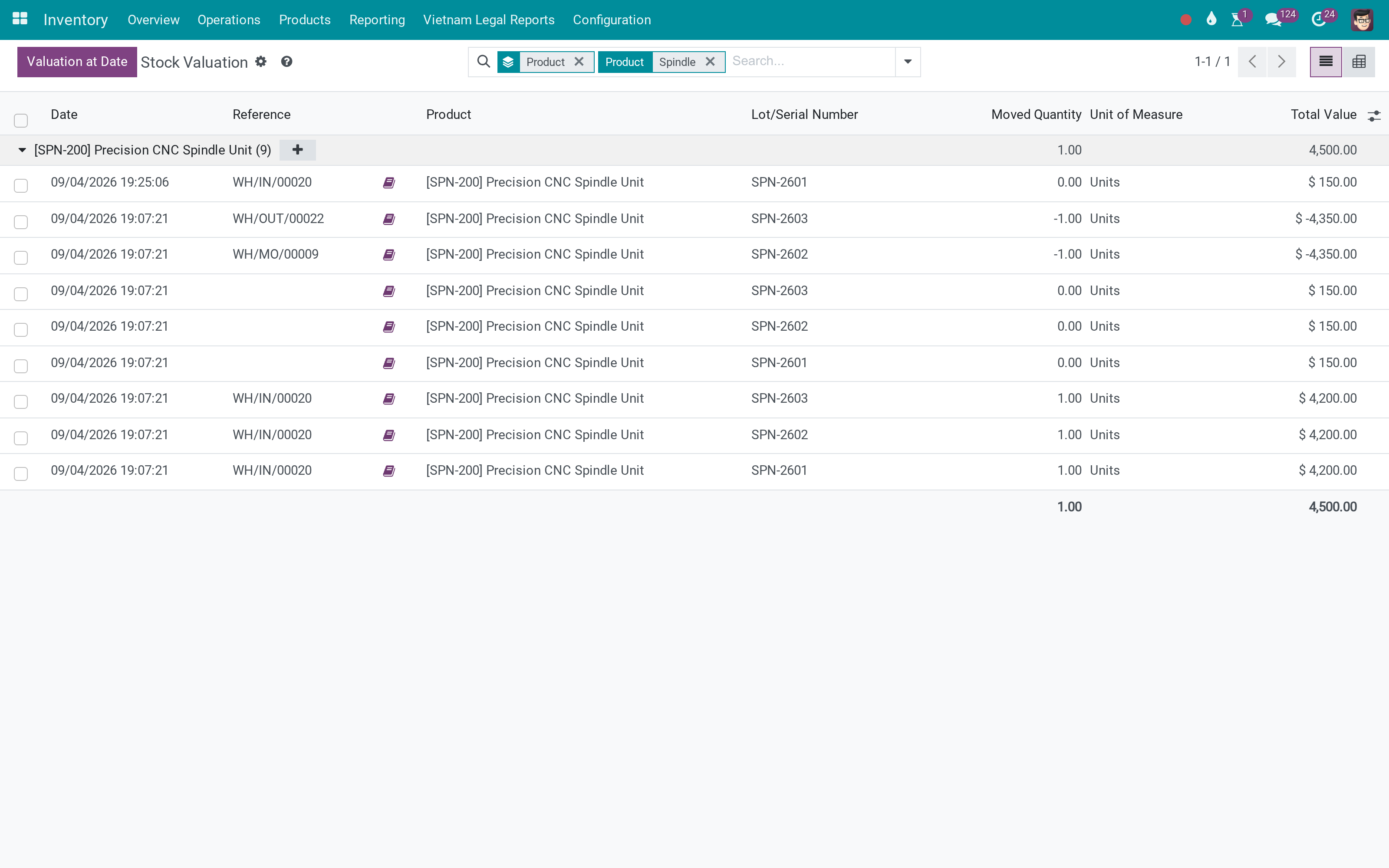Check the SPN-2603 0.00 quantity row checkbox
Viewport: 1389px width, 868px height.
pyautogui.click(x=21, y=294)
